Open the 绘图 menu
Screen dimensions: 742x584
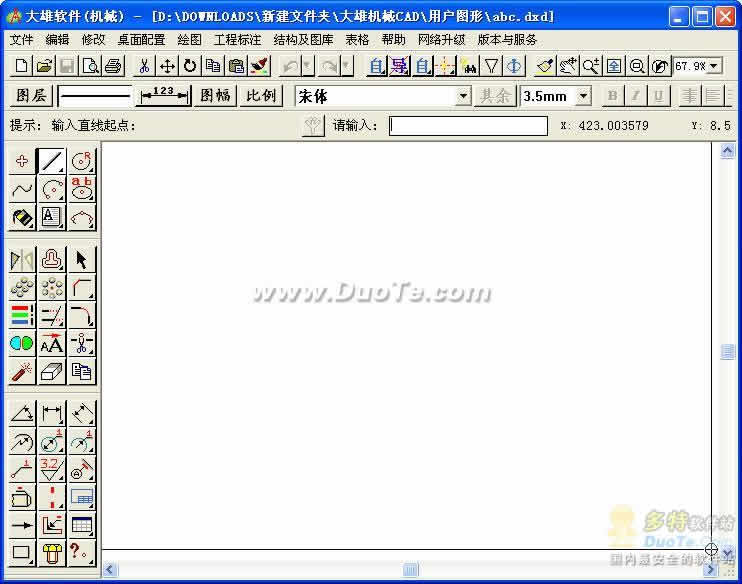(189, 40)
